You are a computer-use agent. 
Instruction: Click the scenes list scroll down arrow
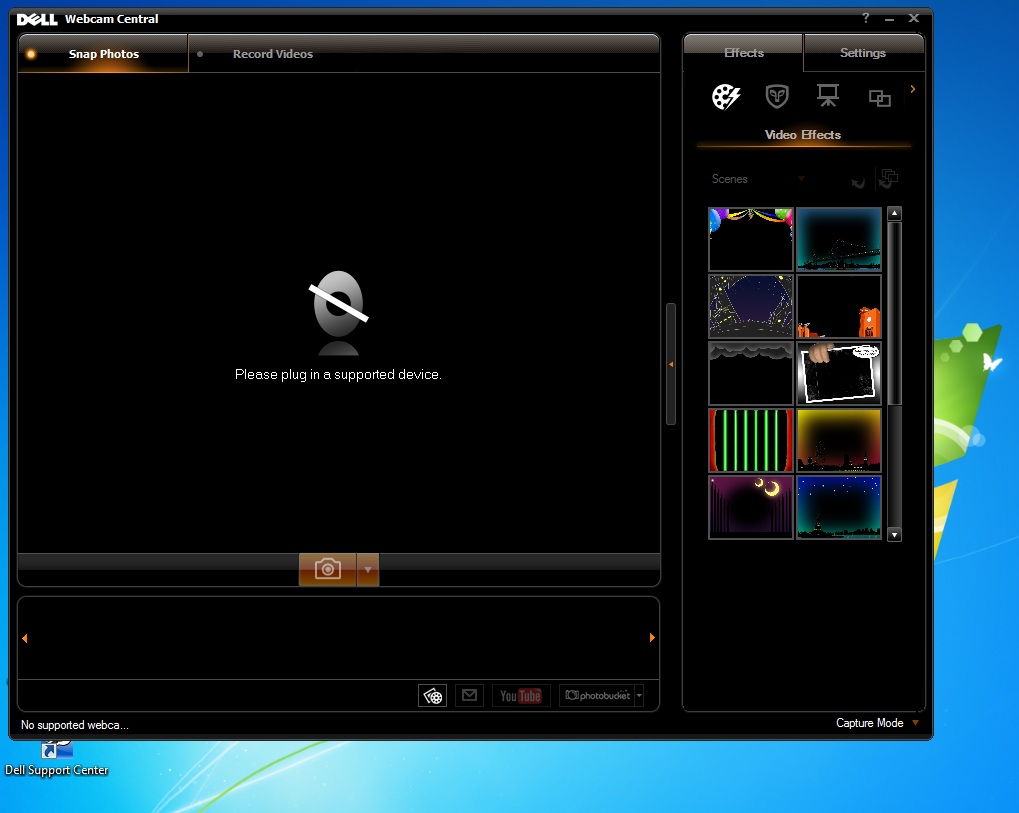pos(894,535)
